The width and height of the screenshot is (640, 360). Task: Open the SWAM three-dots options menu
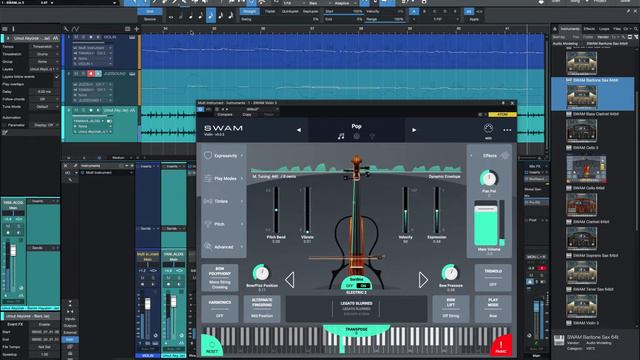507,130
